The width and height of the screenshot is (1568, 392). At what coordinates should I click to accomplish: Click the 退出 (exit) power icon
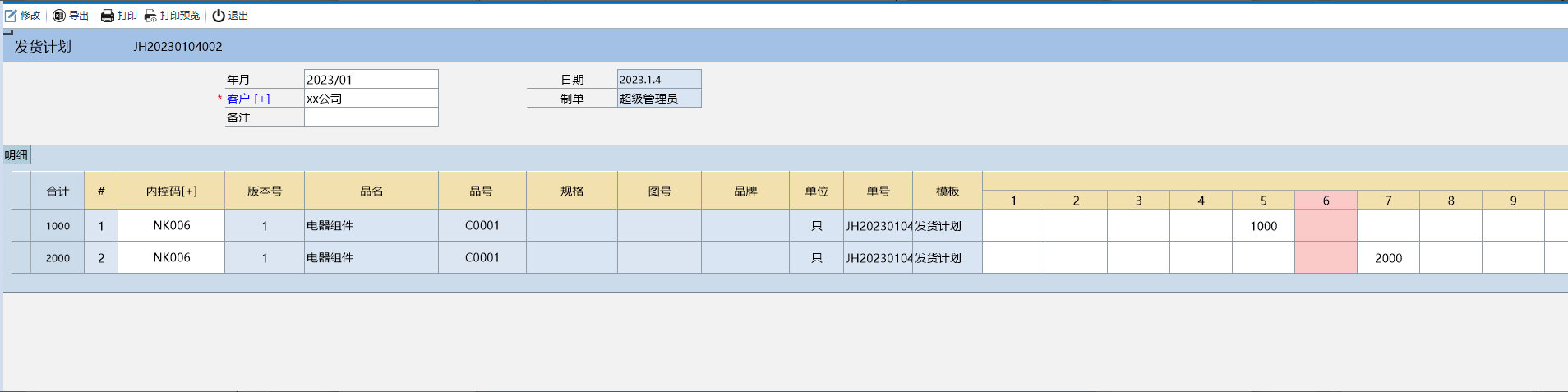click(x=219, y=16)
